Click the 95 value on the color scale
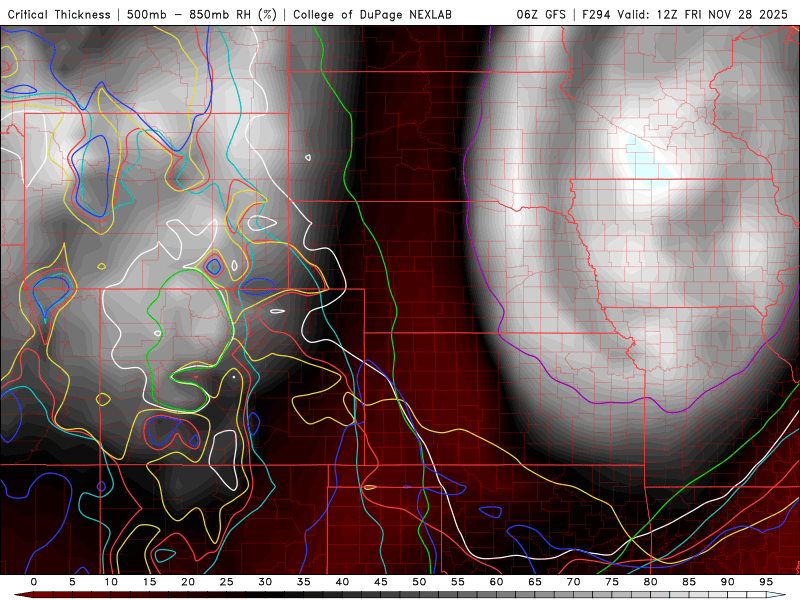This screenshot has width=800, height=600. [x=766, y=582]
